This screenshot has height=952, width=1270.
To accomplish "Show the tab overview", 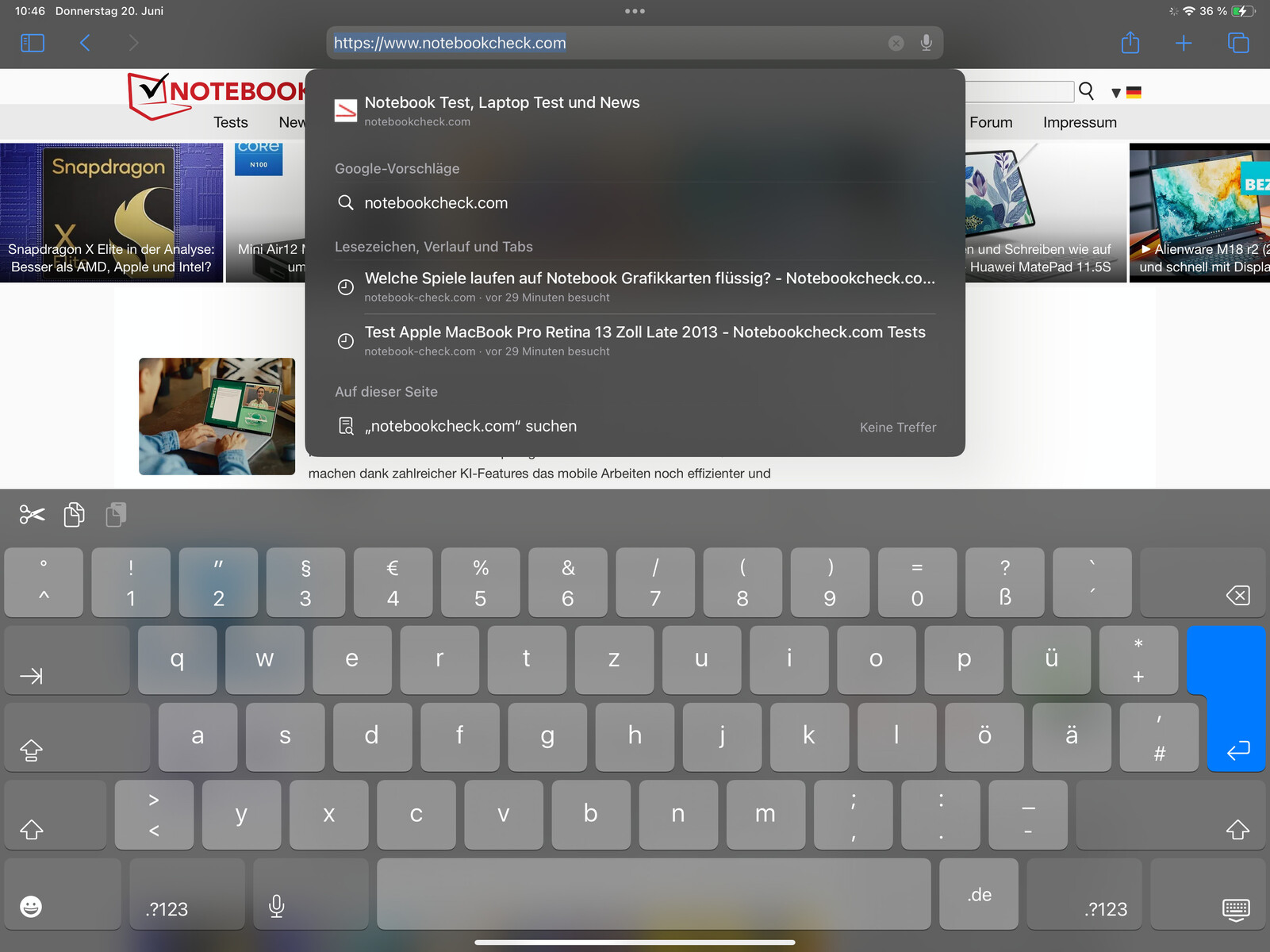I will click(x=1237, y=43).
